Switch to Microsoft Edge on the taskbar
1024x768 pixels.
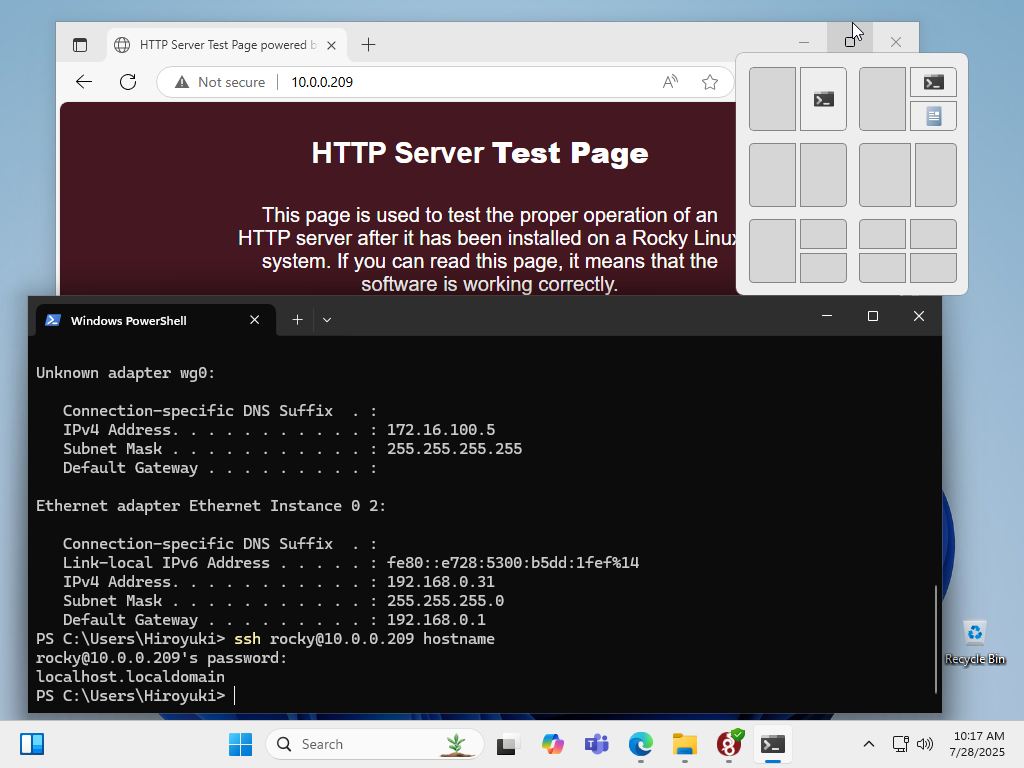641,744
